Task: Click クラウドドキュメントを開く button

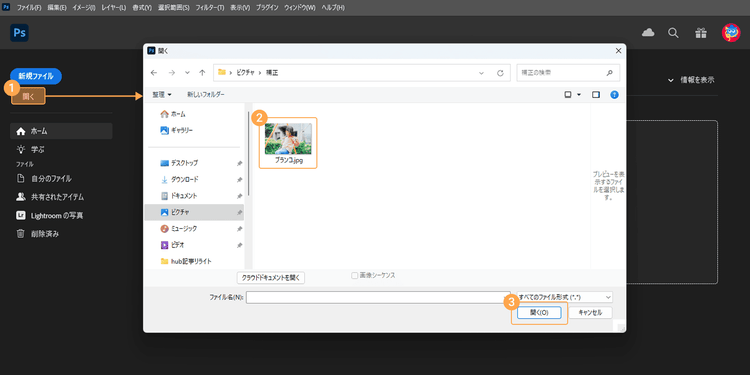Action: pos(271,278)
